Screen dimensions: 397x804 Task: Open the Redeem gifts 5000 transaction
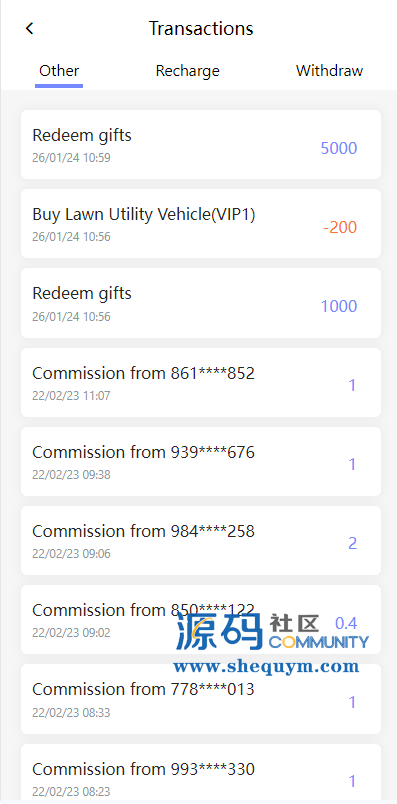(x=201, y=145)
